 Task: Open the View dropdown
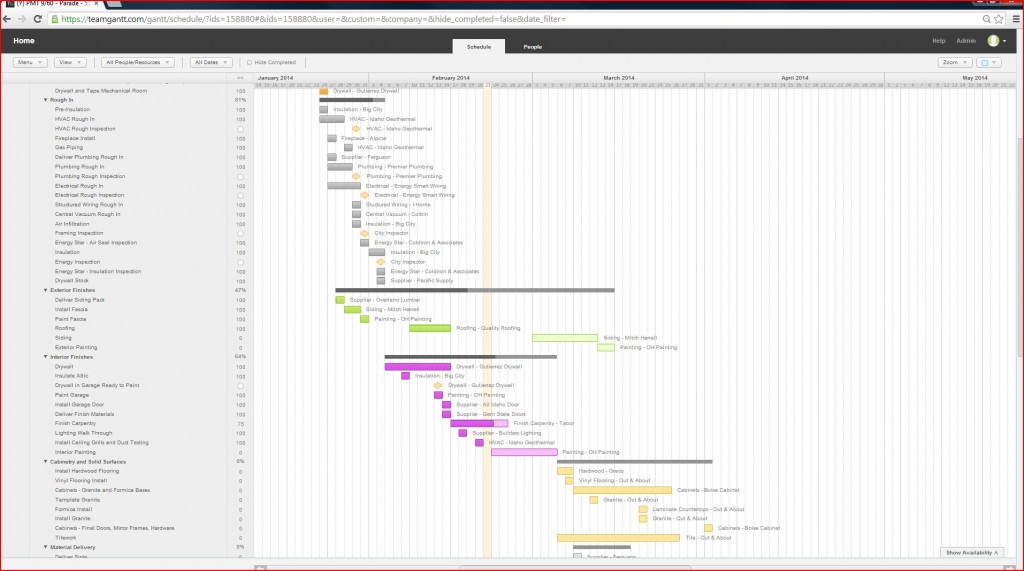(70, 62)
